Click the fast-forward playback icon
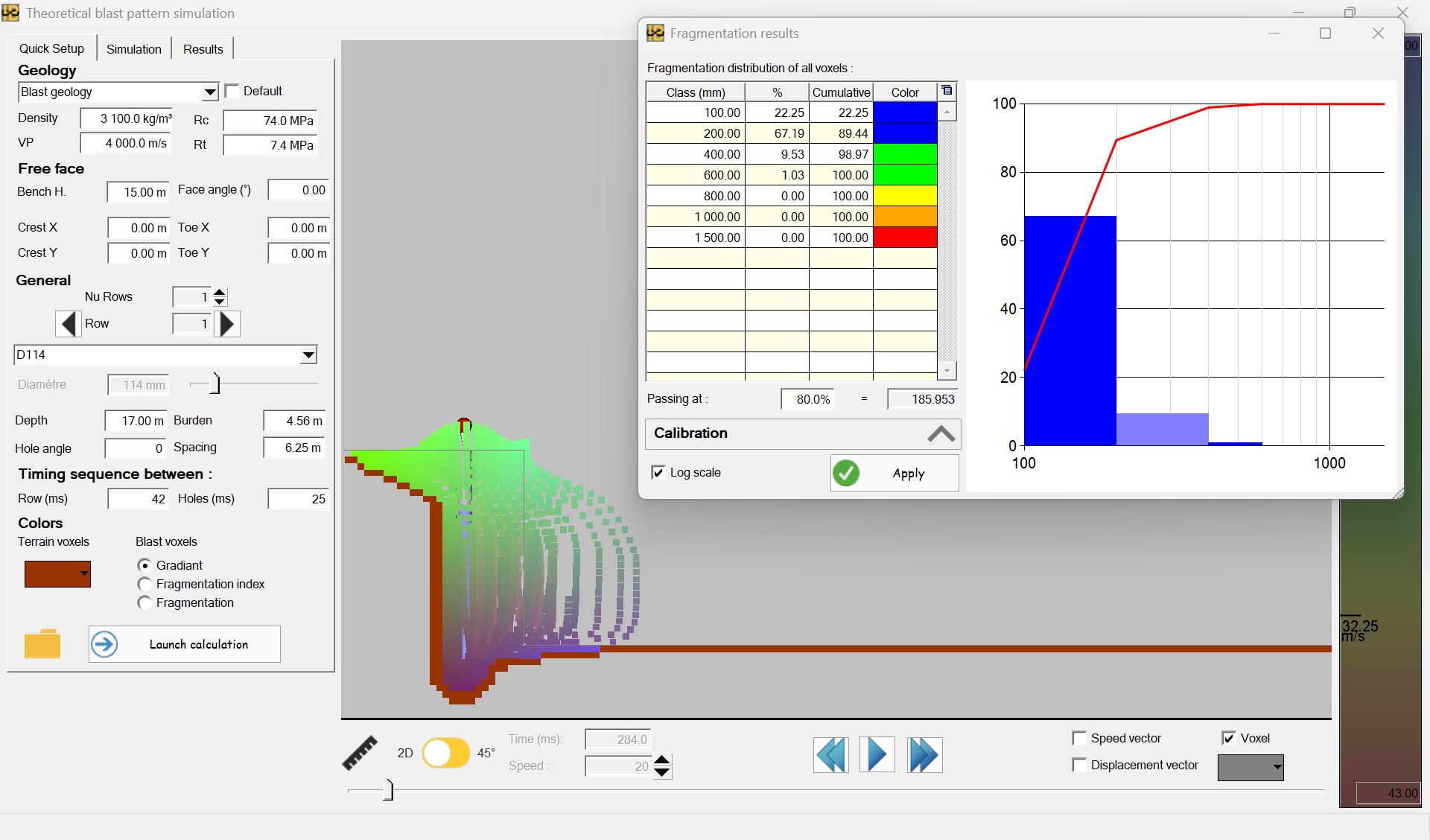 (x=924, y=754)
